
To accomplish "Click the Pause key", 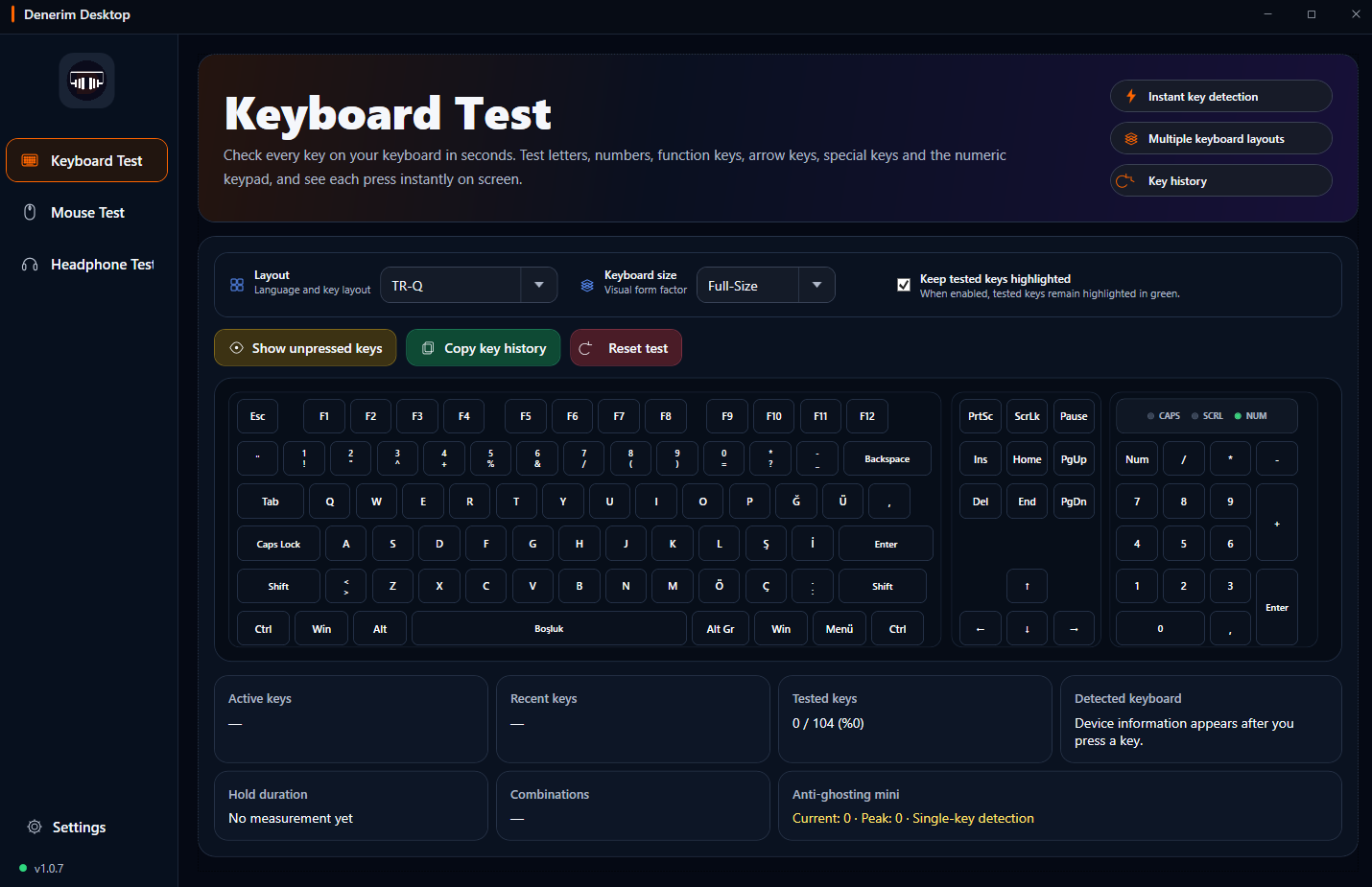I will (x=1074, y=416).
